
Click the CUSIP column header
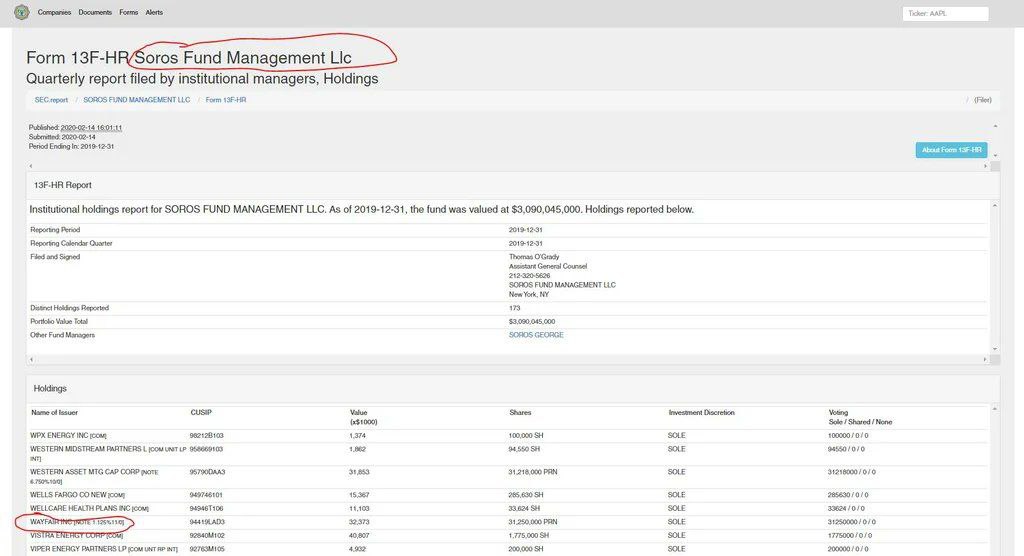(201, 412)
